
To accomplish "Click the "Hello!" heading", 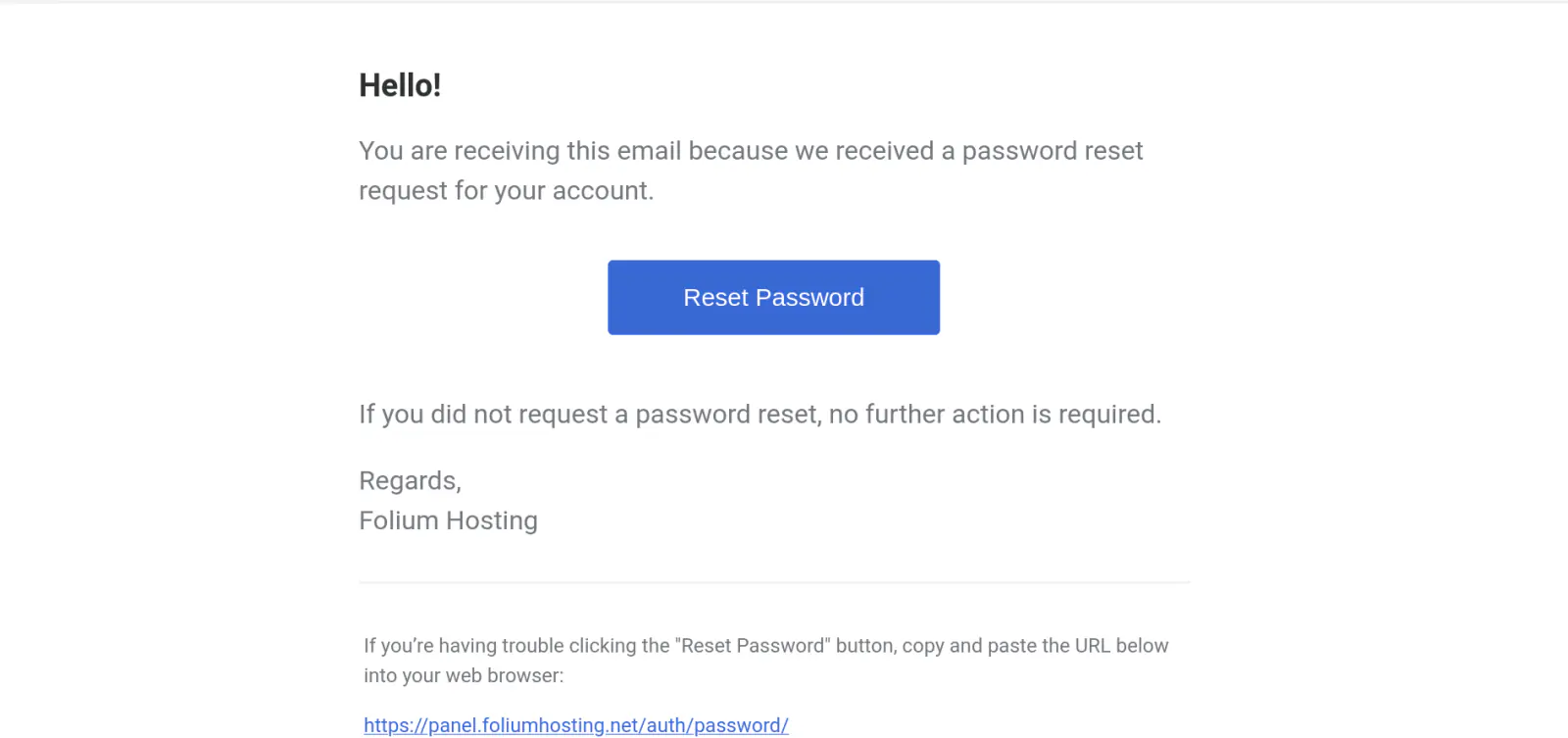I will [400, 85].
